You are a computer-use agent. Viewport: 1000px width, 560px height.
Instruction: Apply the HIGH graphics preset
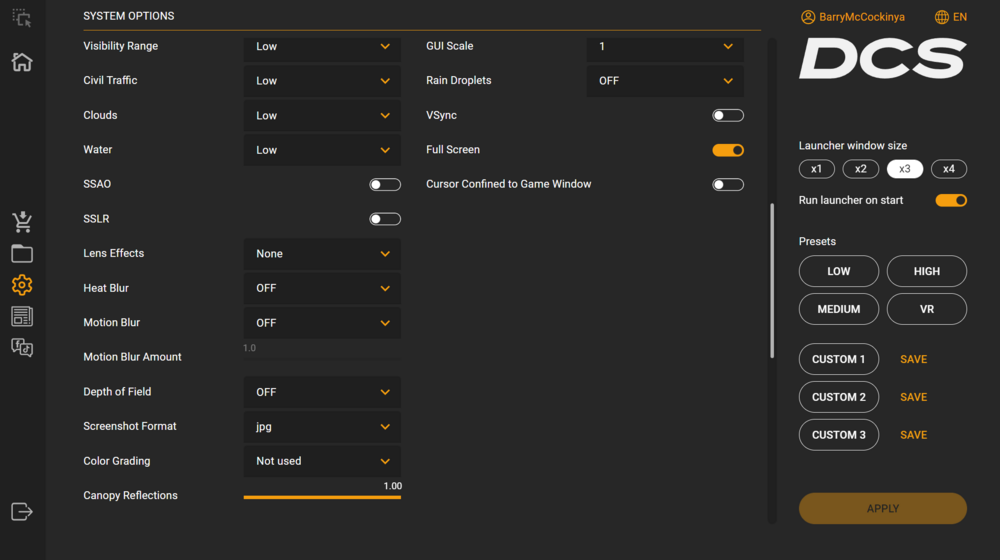tap(926, 271)
